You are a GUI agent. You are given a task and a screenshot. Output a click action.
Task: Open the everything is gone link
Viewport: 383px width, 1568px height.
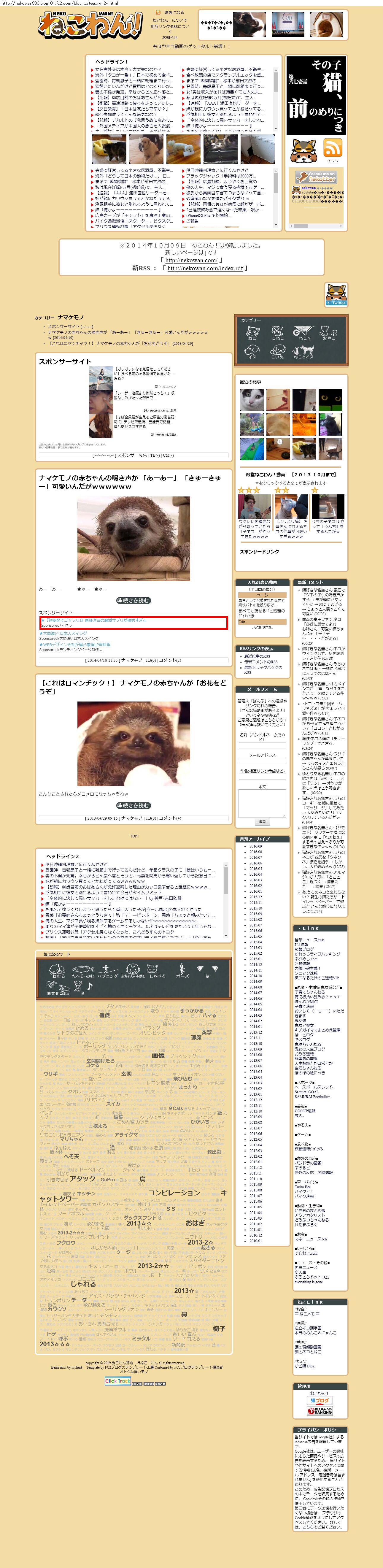coord(309,1281)
